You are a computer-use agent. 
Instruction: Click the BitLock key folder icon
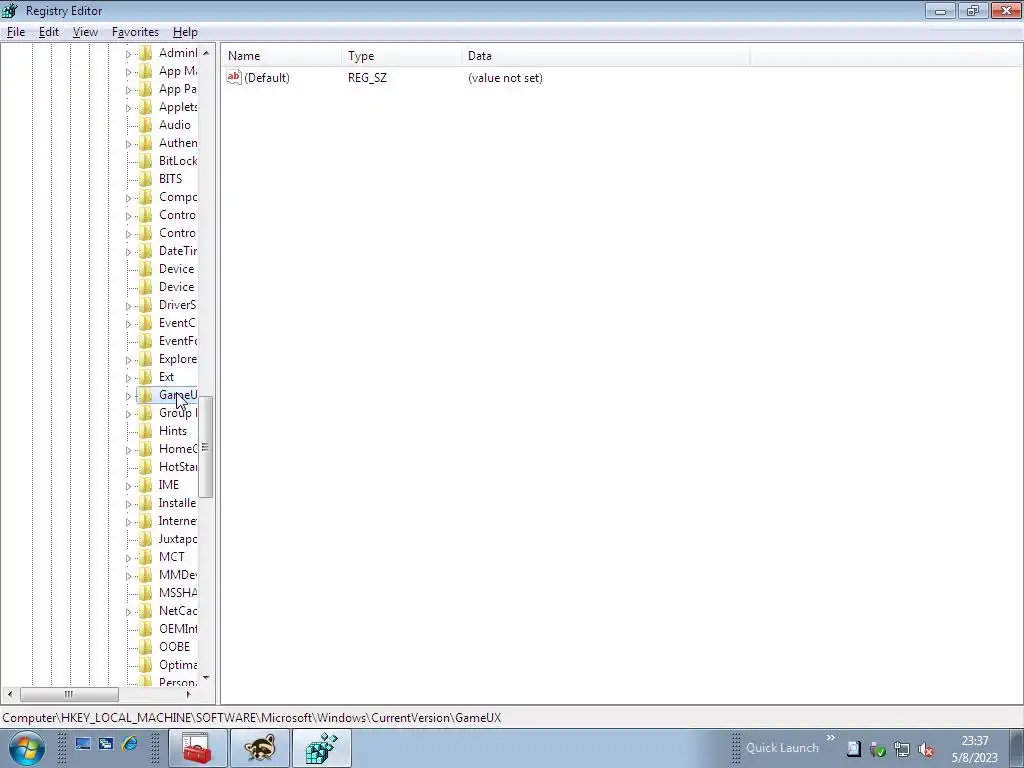click(x=146, y=161)
